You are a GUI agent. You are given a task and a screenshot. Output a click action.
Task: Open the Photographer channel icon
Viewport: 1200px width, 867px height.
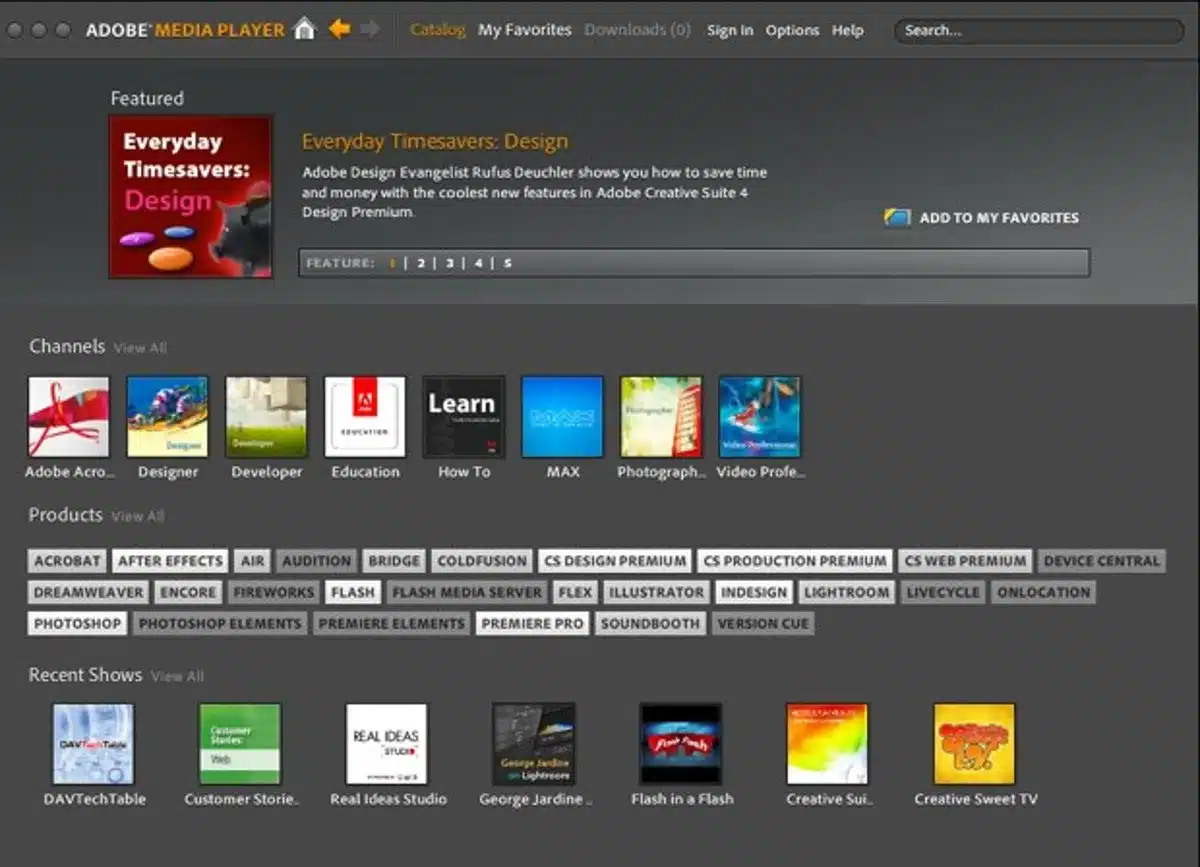click(661, 417)
